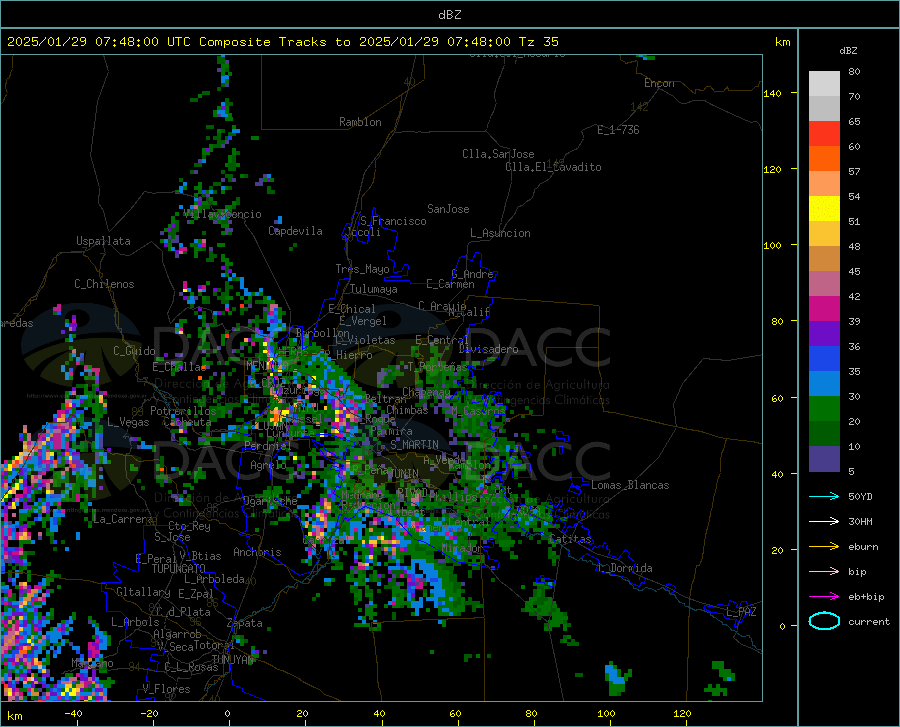Click the '140' km mark on right axis
Screen dimensions: 900x727
click(x=772, y=93)
